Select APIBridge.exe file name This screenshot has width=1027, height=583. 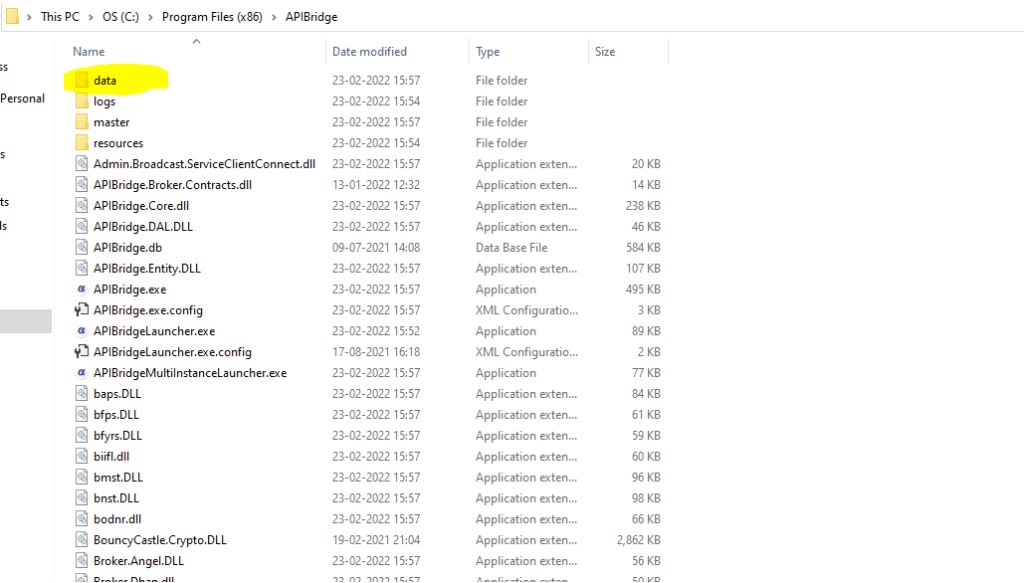point(130,290)
